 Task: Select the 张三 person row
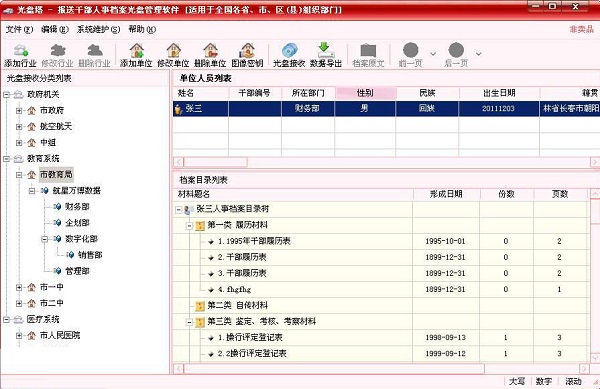pos(386,109)
